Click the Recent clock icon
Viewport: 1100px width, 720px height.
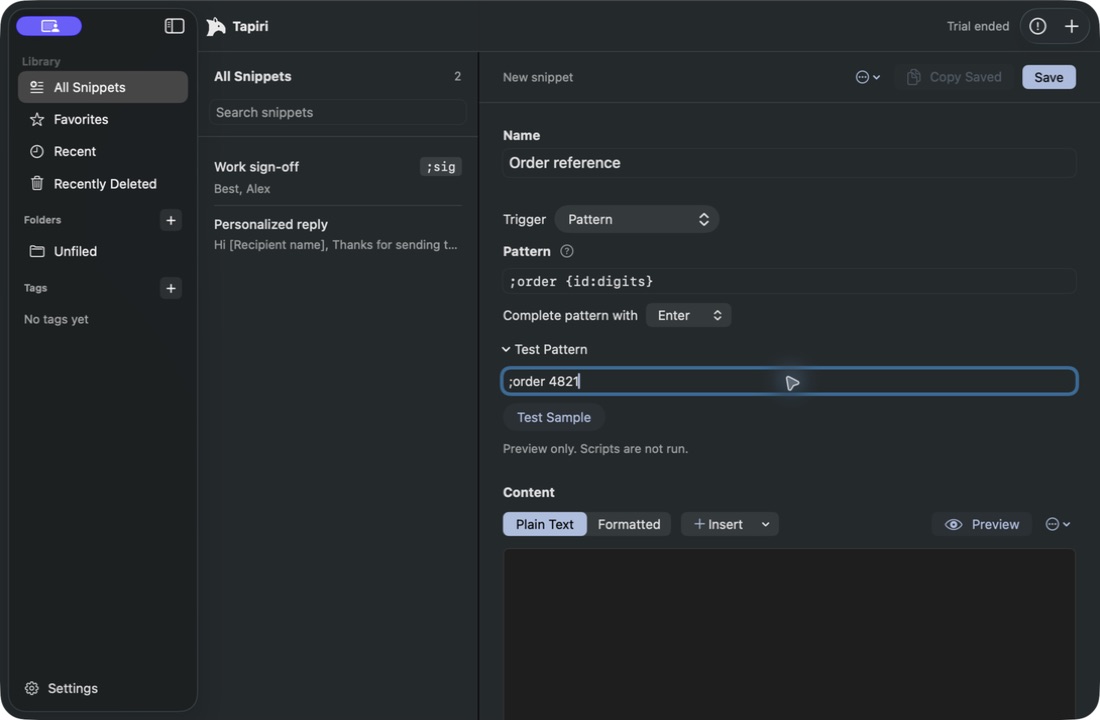(x=36, y=152)
